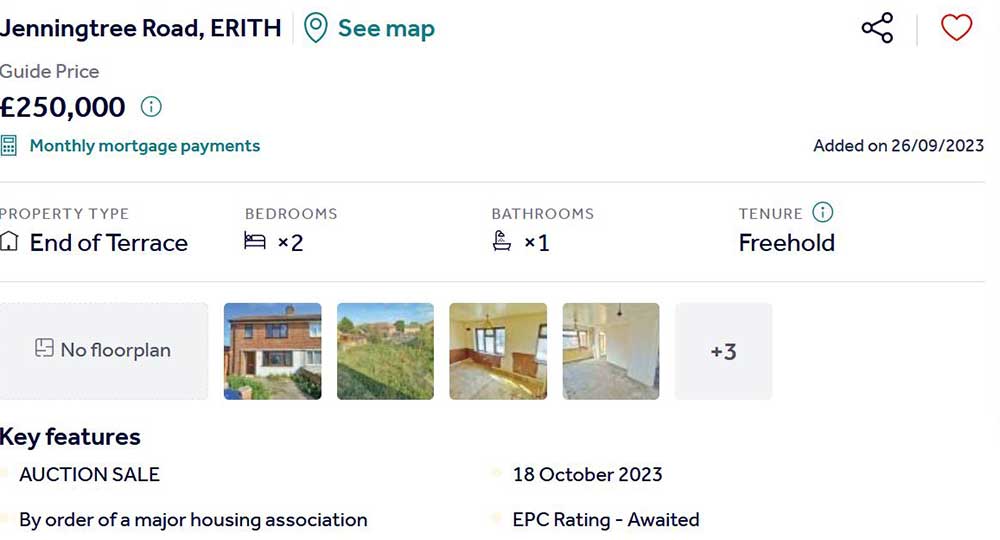Open Monthly mortgage payments link
1000x540 pixels.
(144, 146)
